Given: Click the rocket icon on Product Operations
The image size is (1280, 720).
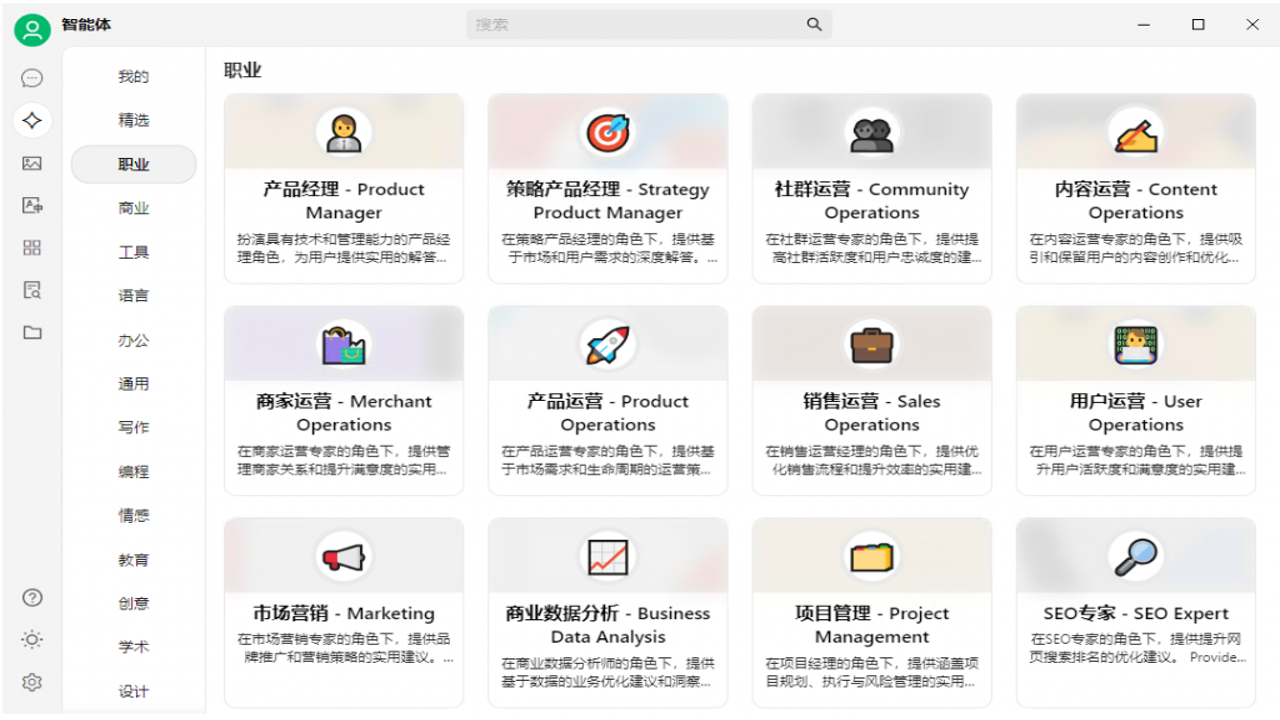Looking at the screenshot, I should [608, 345].
